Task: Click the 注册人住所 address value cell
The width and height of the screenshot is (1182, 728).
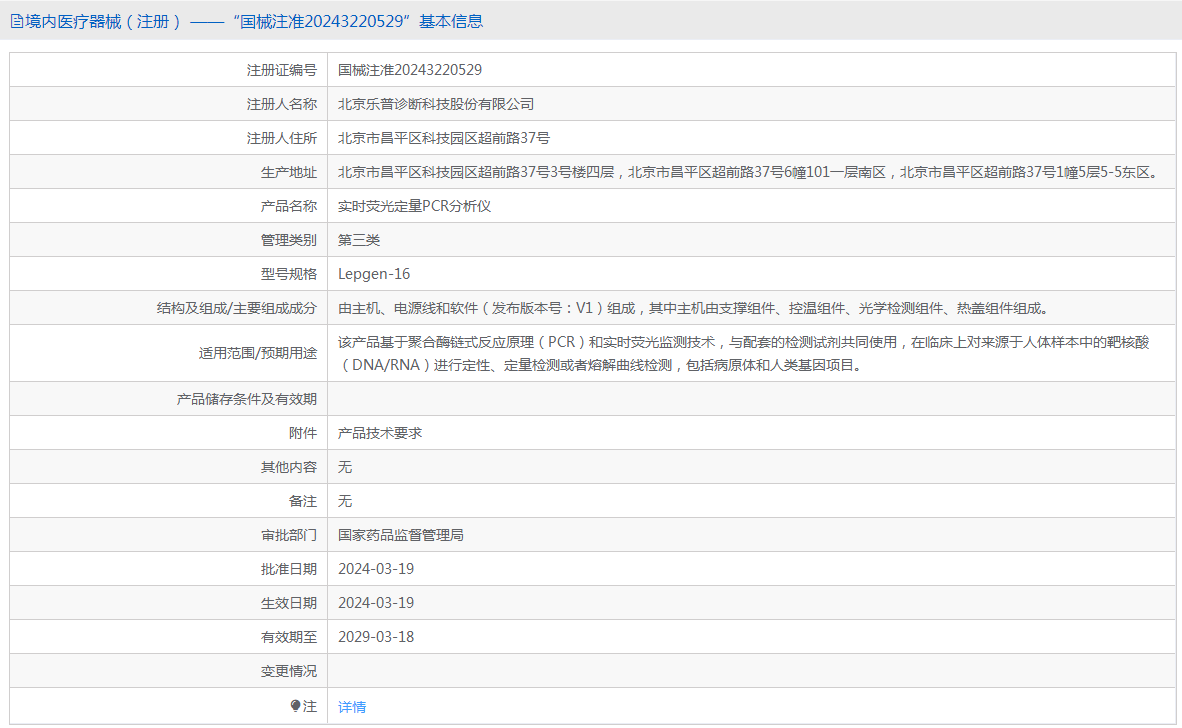Action: (444, 138)
